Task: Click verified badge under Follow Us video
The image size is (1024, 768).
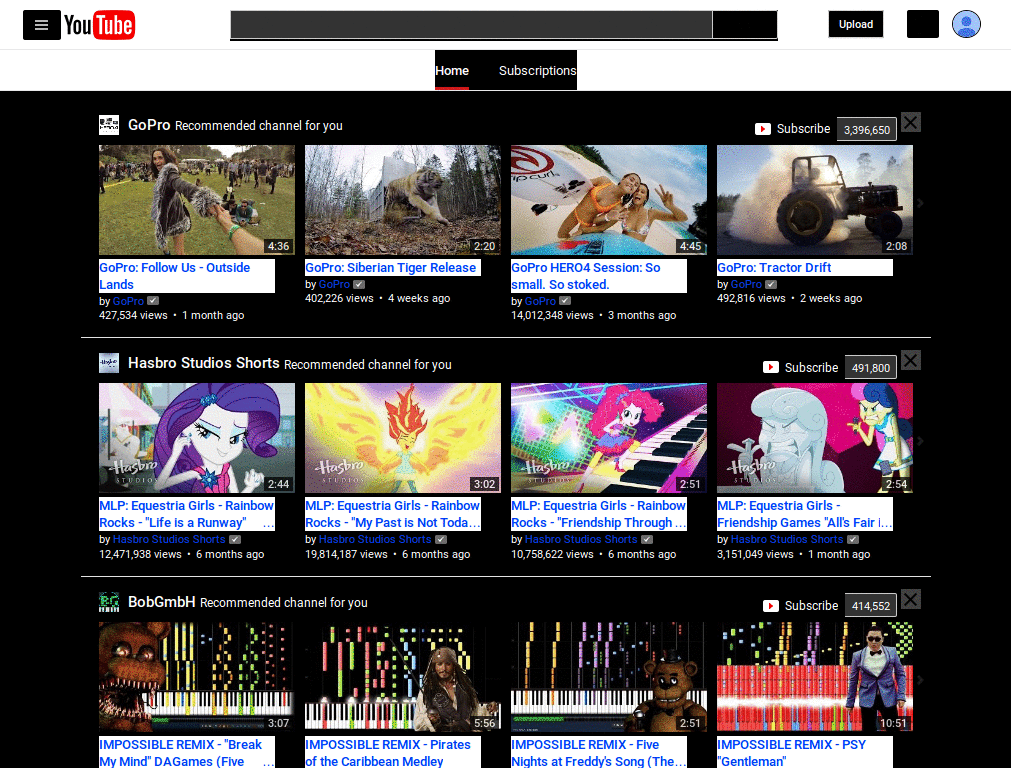Action: (x=153, y=300)
